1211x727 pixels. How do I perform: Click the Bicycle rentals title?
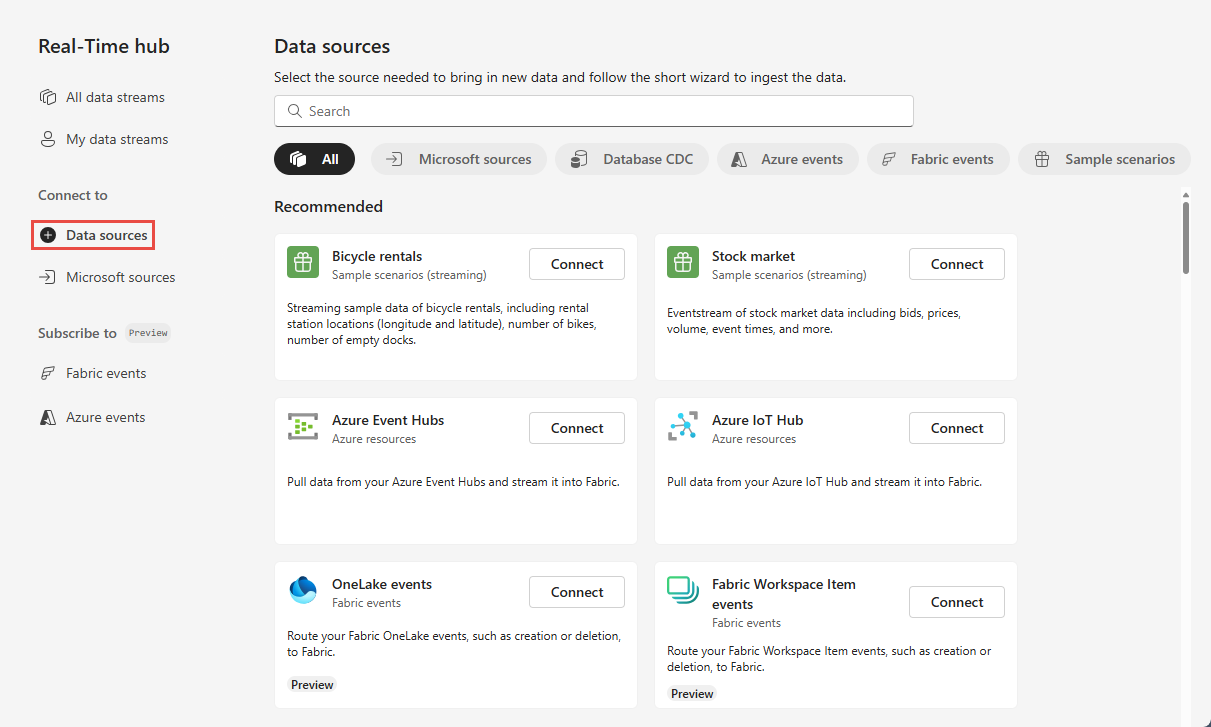pyautogui.click(x=377, y=256)
